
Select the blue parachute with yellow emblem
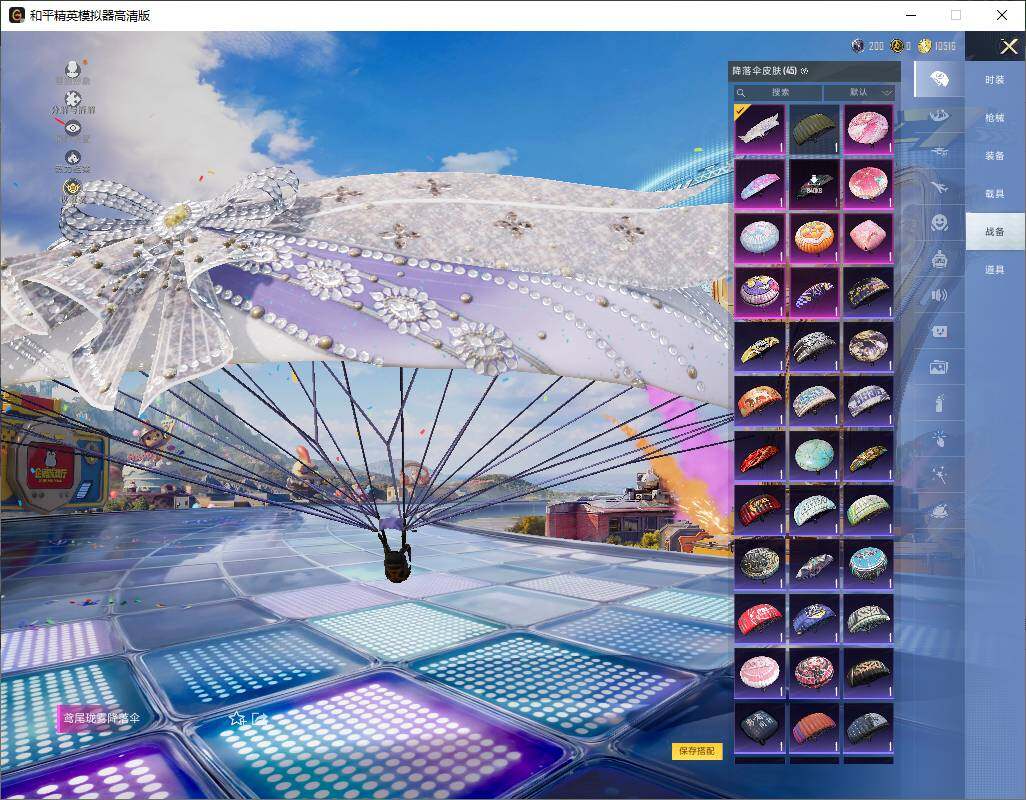click(x=814, y=619)
